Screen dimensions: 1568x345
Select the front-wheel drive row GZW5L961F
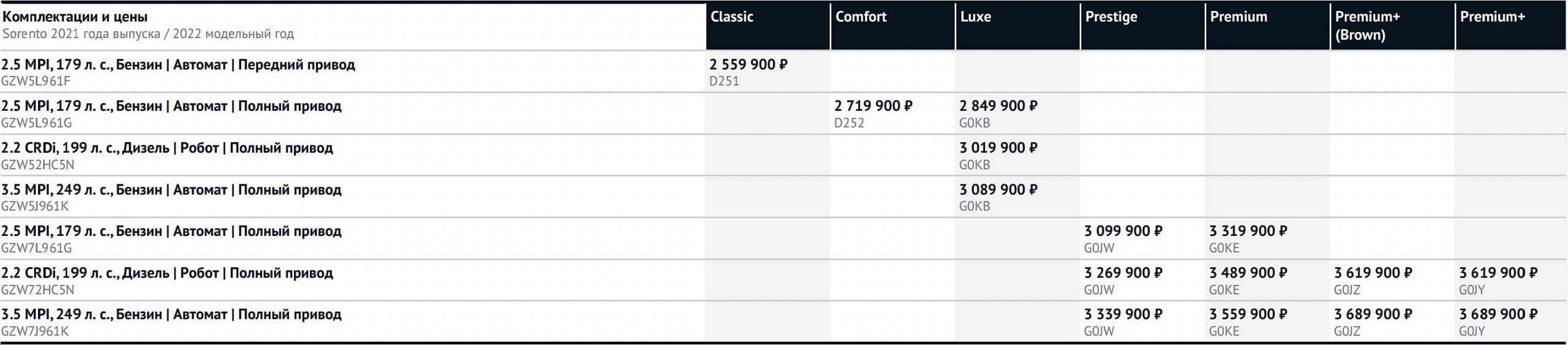pyautogui.click(x=178, y=65)
